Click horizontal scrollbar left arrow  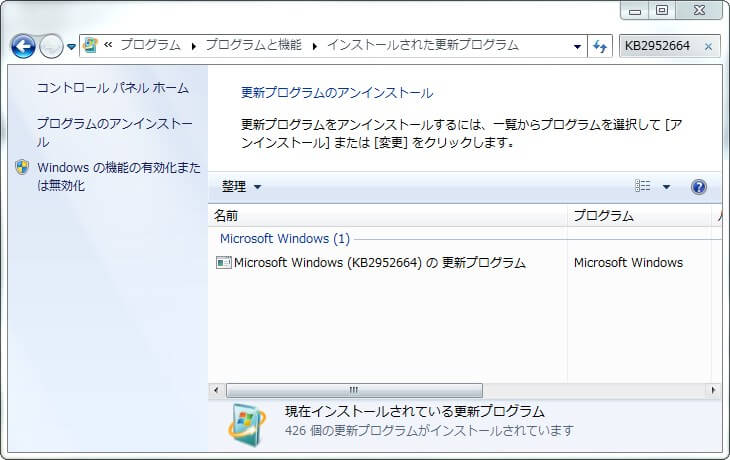pos(216,390)
